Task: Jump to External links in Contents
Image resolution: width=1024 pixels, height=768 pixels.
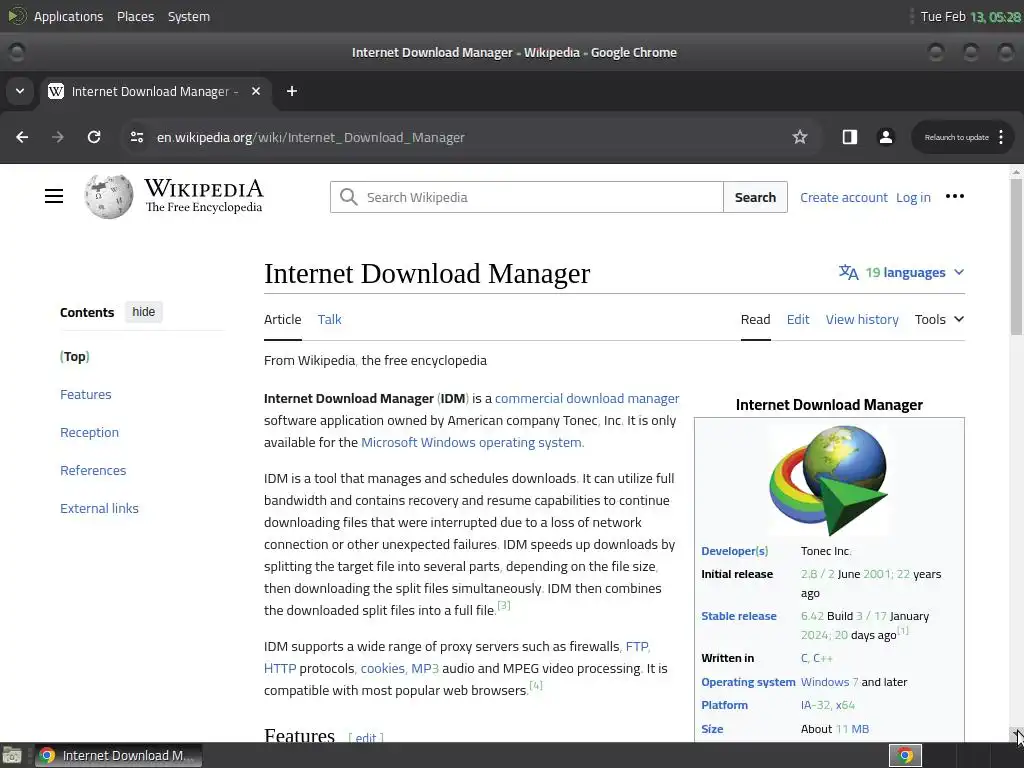Action: coord(99,508)
